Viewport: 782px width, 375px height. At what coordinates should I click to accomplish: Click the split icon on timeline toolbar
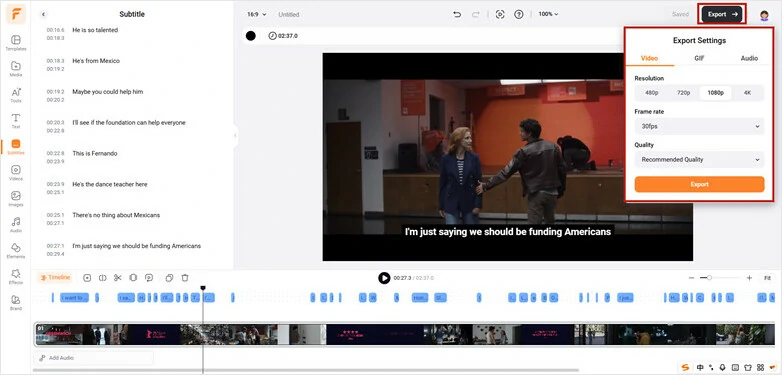[102, 278]
